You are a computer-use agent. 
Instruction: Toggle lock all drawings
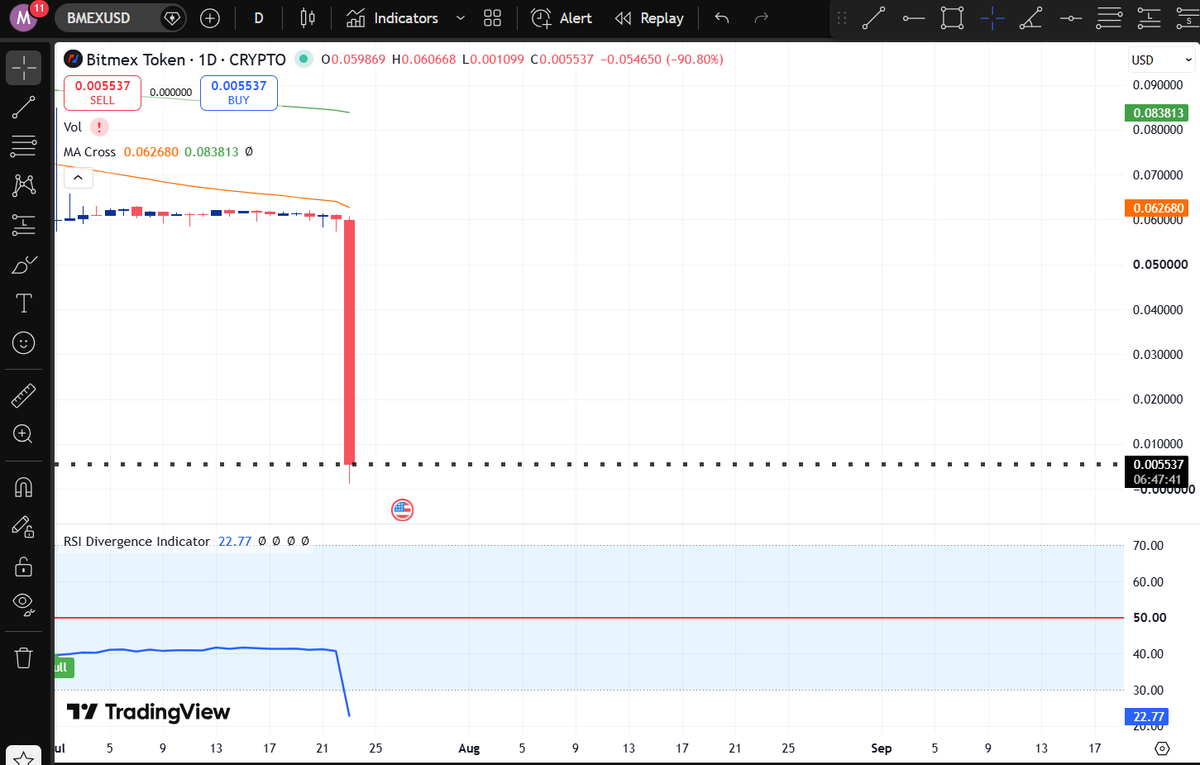point(24,567)
